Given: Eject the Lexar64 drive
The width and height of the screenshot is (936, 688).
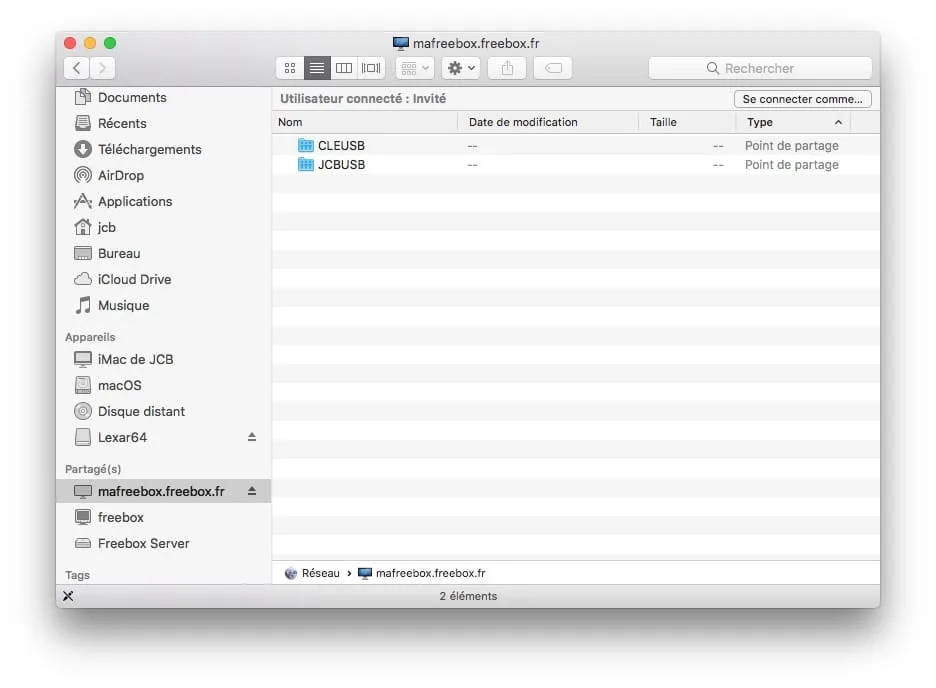Looking at the screenshot, I should 252,437.
